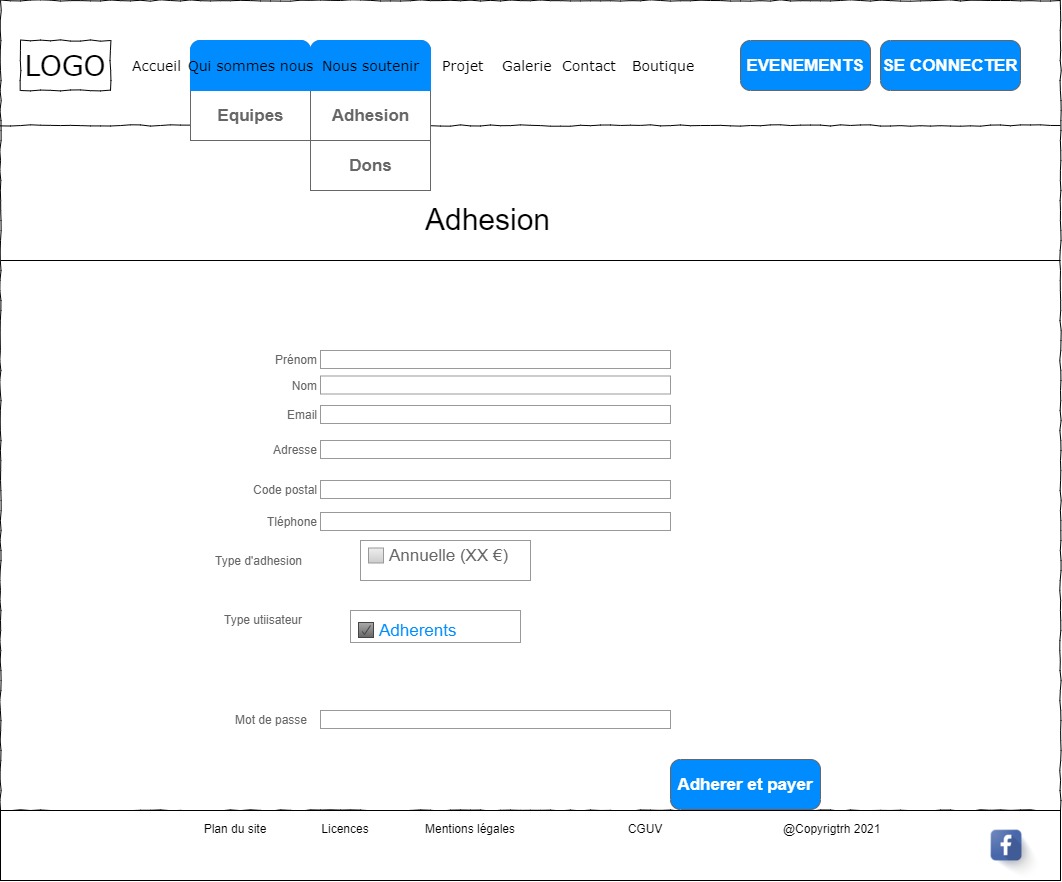Select the Dons submenu item
Image resolution: width=1062 pixels, height=882 pixels.
(x=370, y=166)
